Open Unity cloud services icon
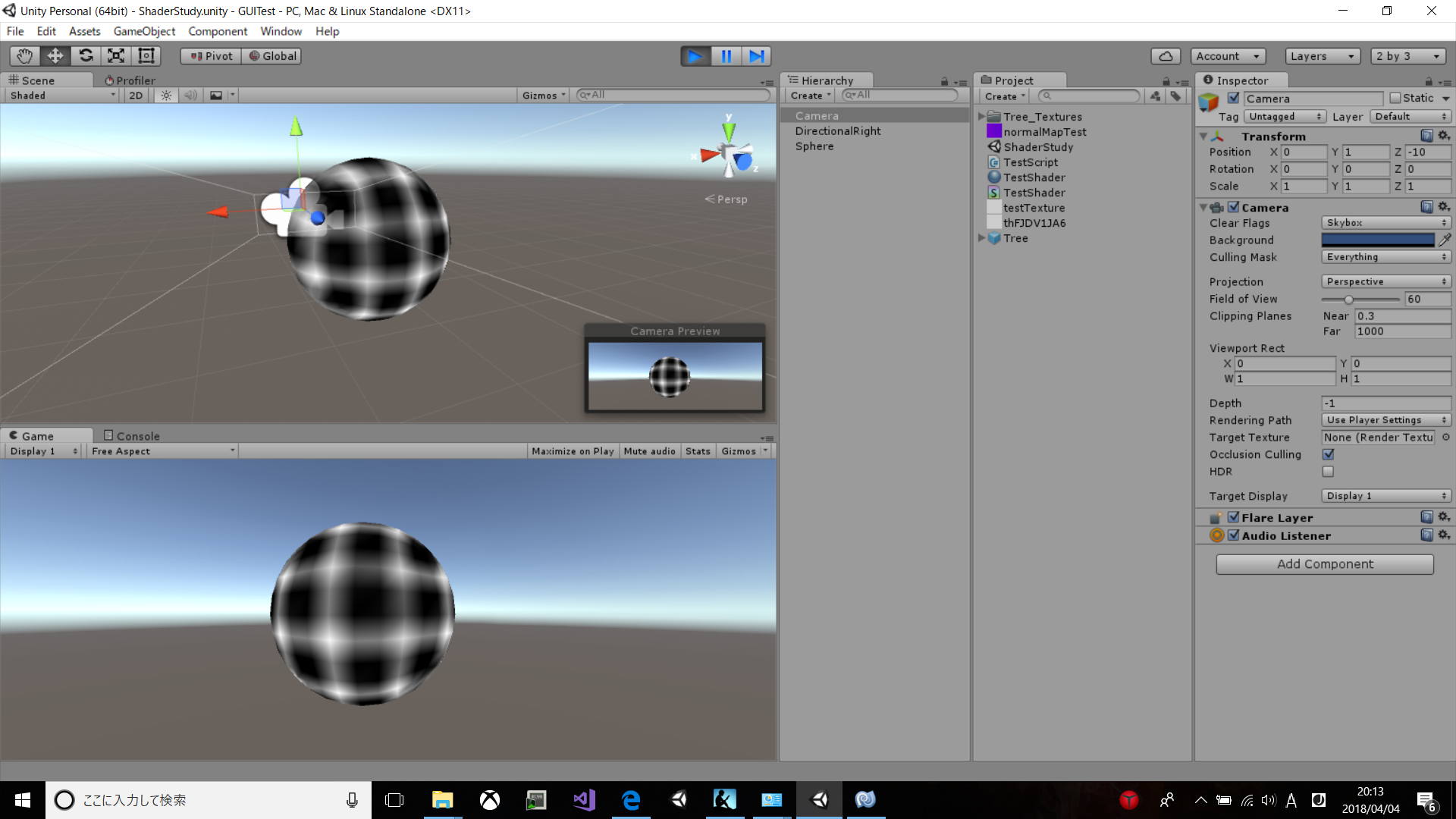Image resolution: width=1456 pixels, height=819 pixels. click(1166, 56)
